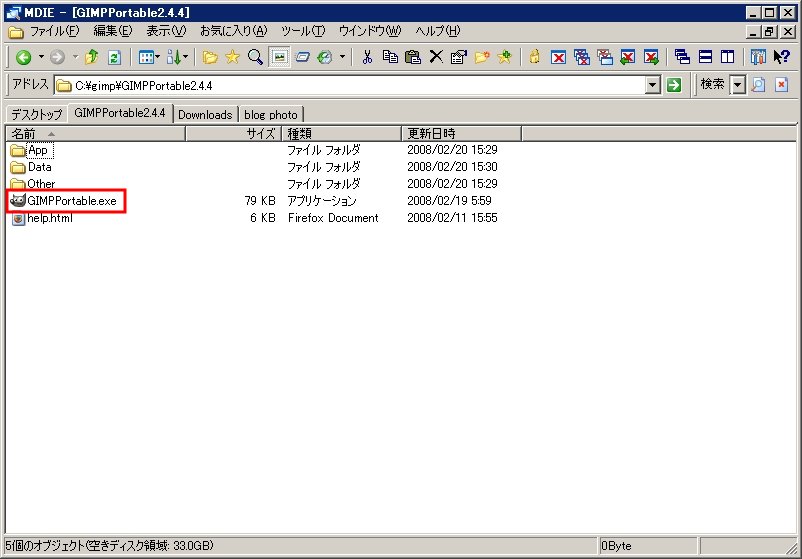Viewport: 802px width, 559px height.
Task: Expand the view mode dropdown arrow
Action: (x=158, y=57)
